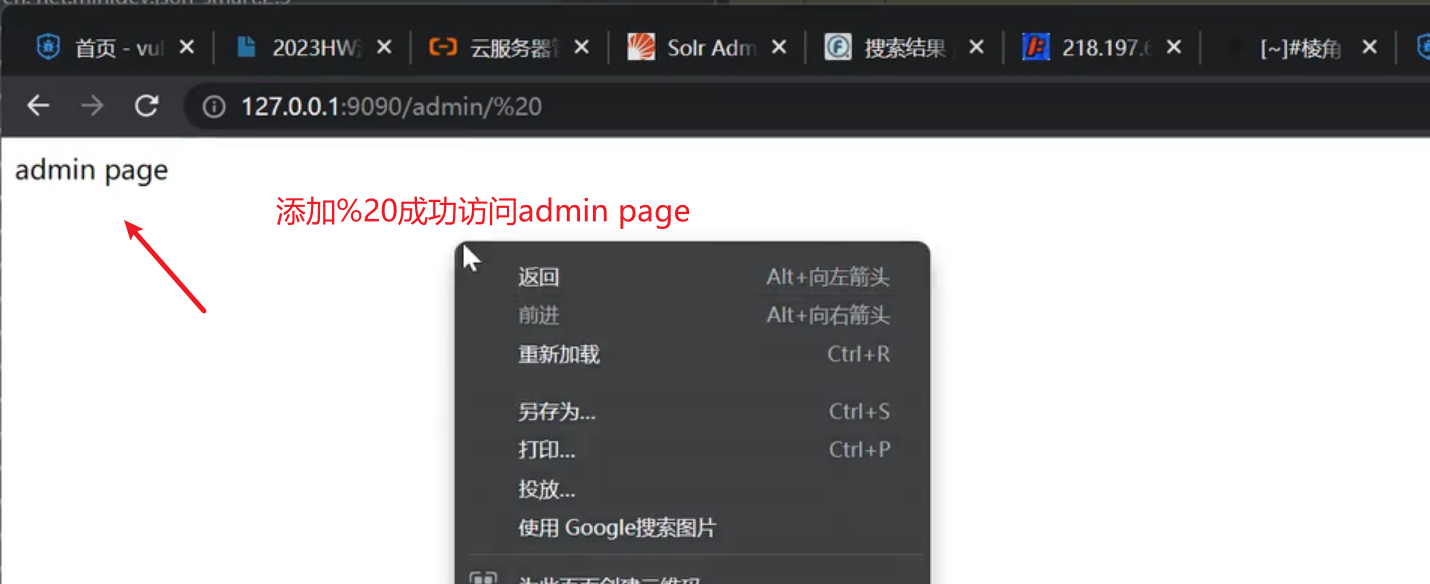Reload the page with the refresh icon

tap(147, 106)
